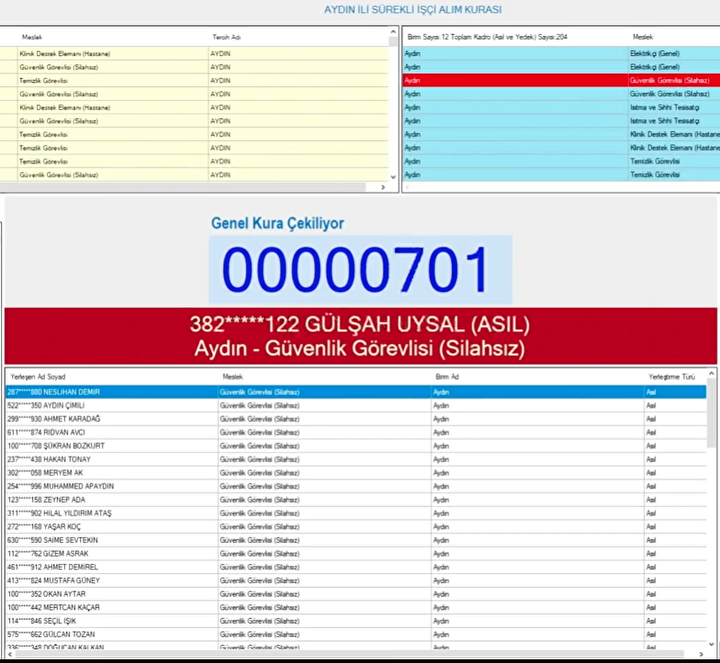Select the row for YAŞAR KOÇ
The image size is (720, 663).
[356, 527]
